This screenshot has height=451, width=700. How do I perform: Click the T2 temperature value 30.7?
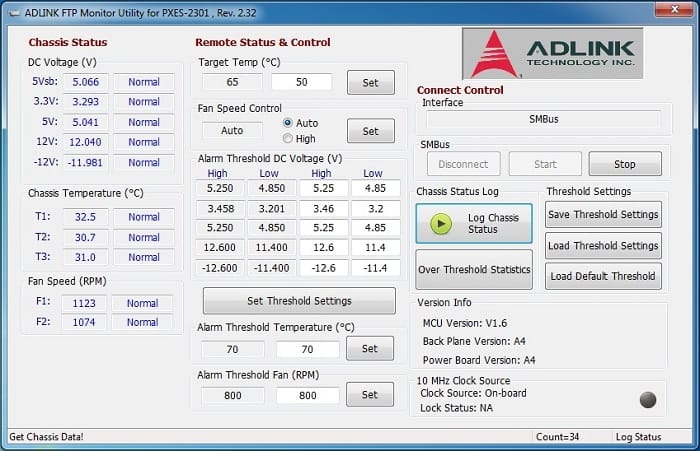pyautogui.click(x=85, y=237)
